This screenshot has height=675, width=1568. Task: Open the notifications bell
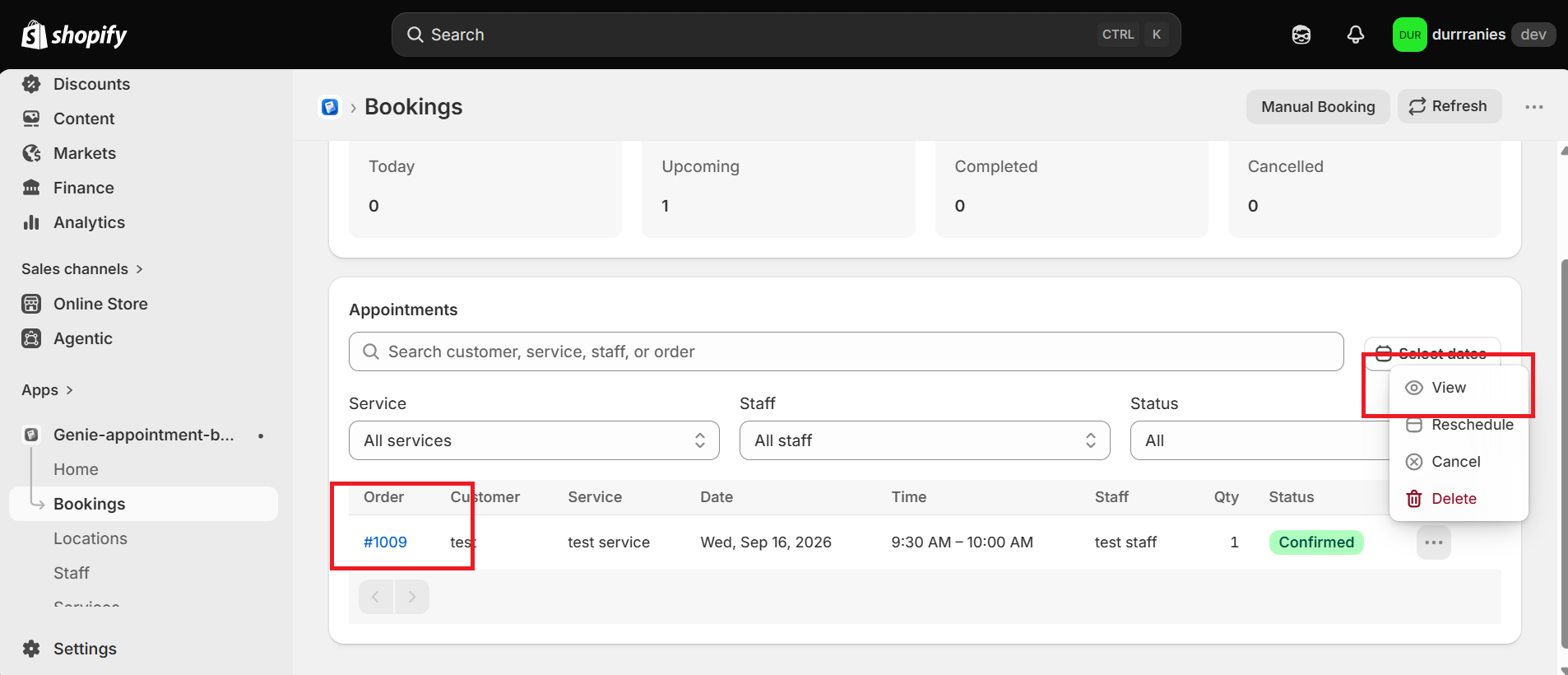point(1356,35)
